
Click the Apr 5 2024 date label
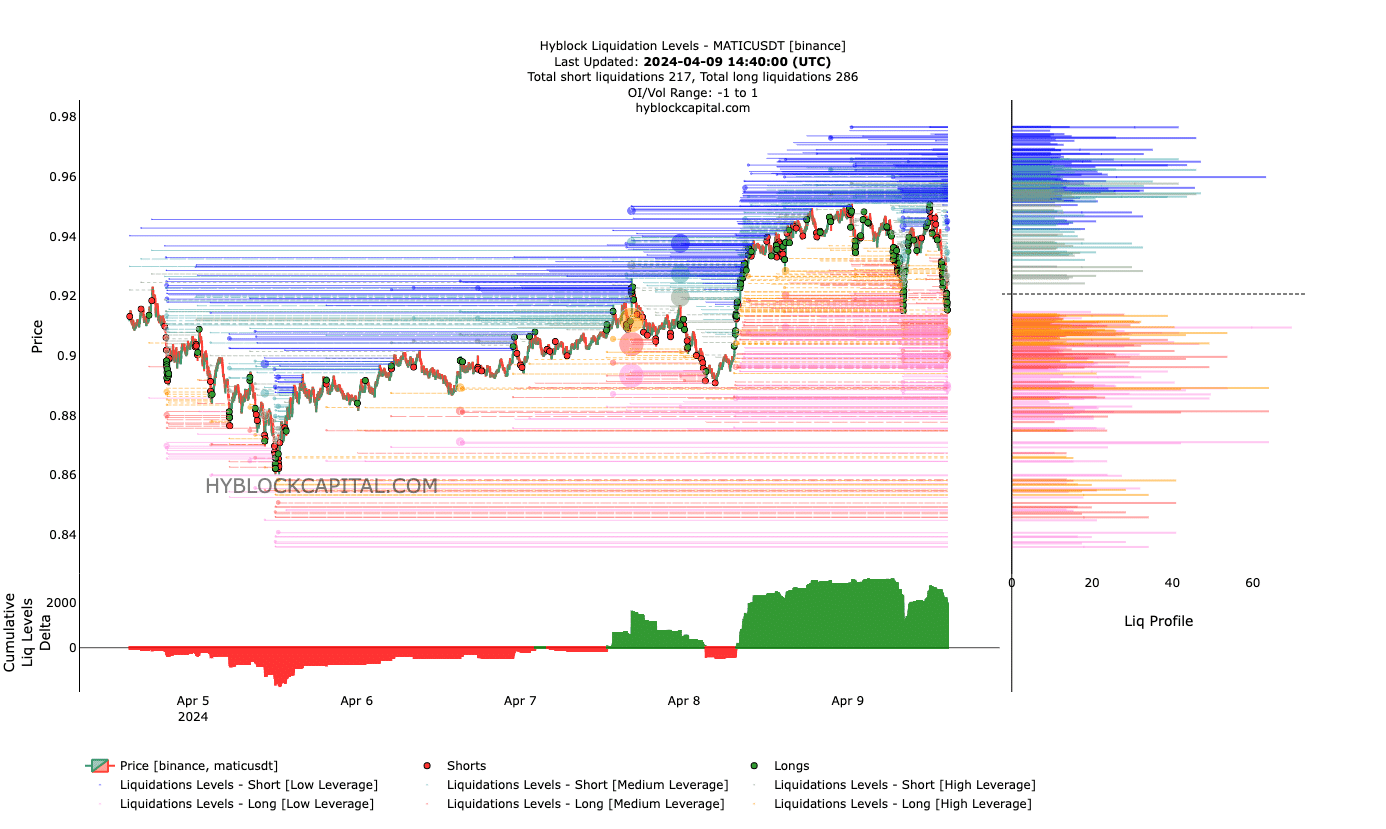[193, 708]
